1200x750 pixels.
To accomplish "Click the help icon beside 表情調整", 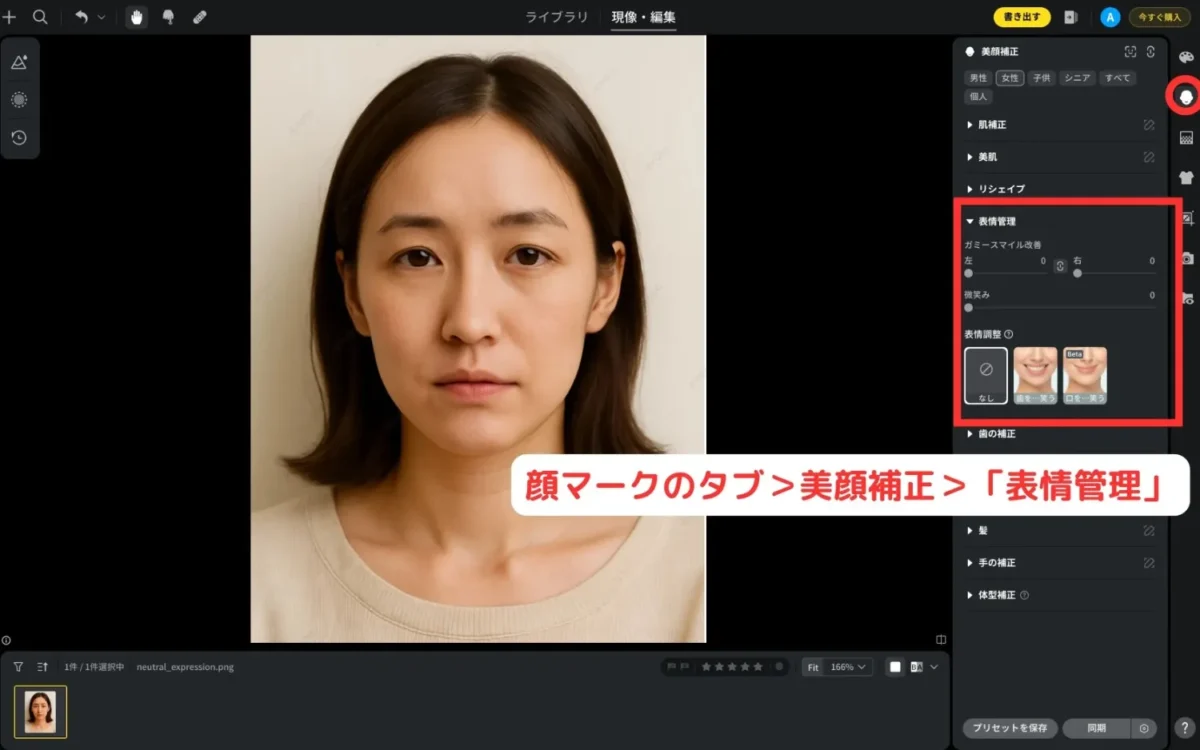I will (x=1009, y=335).
